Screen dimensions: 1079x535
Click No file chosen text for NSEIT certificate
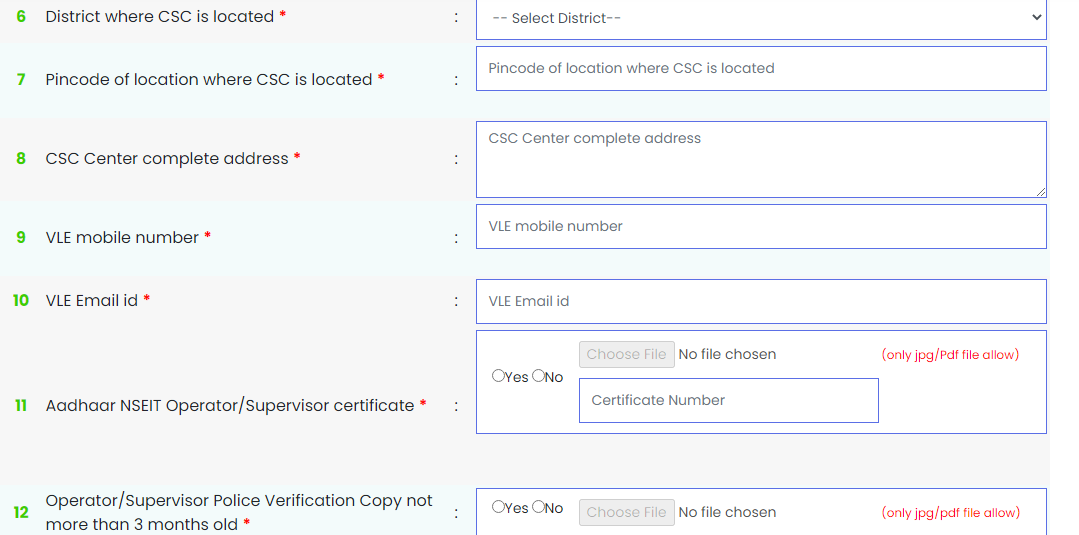(727, 355)
